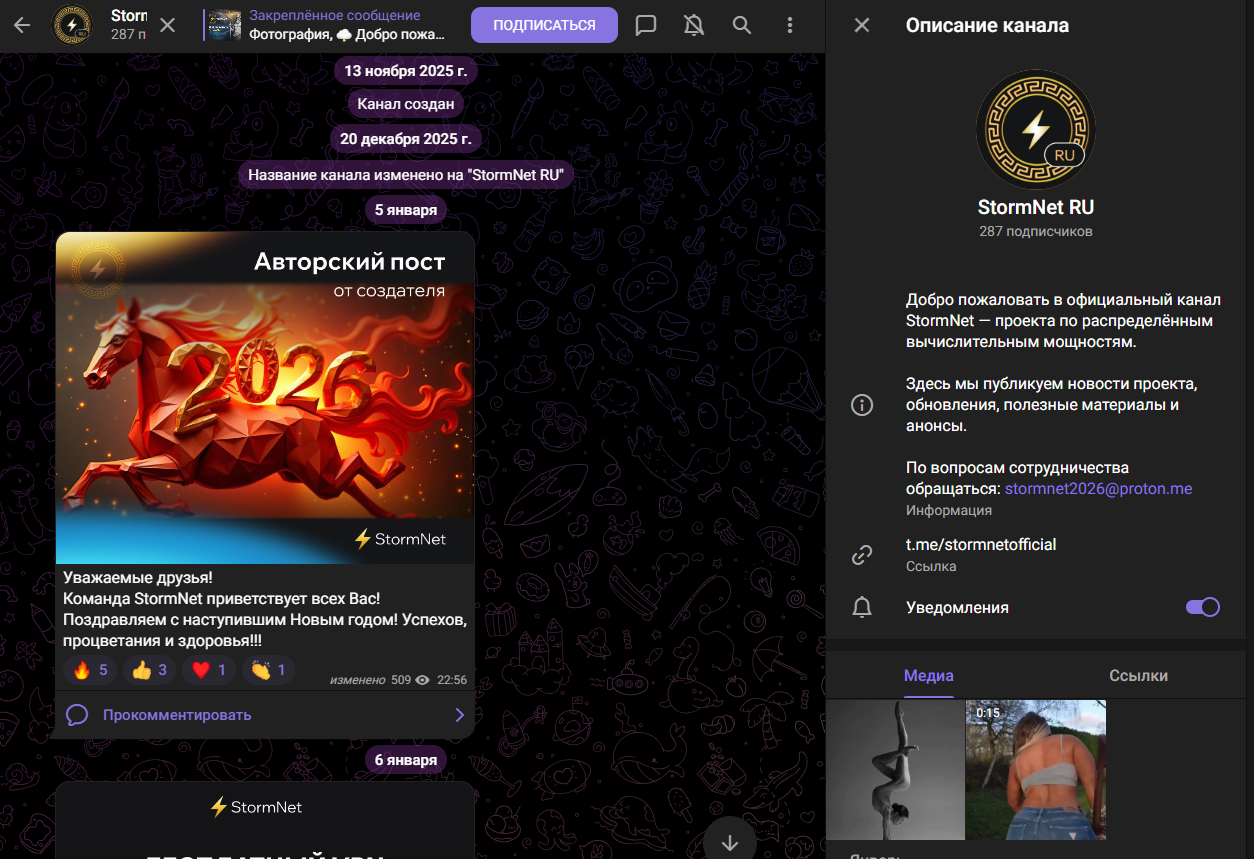The width and height of the screenshot is (1254, 859).
Task: Open the stormnet2026@proton.me email link
Action: tap(1098, 489)
